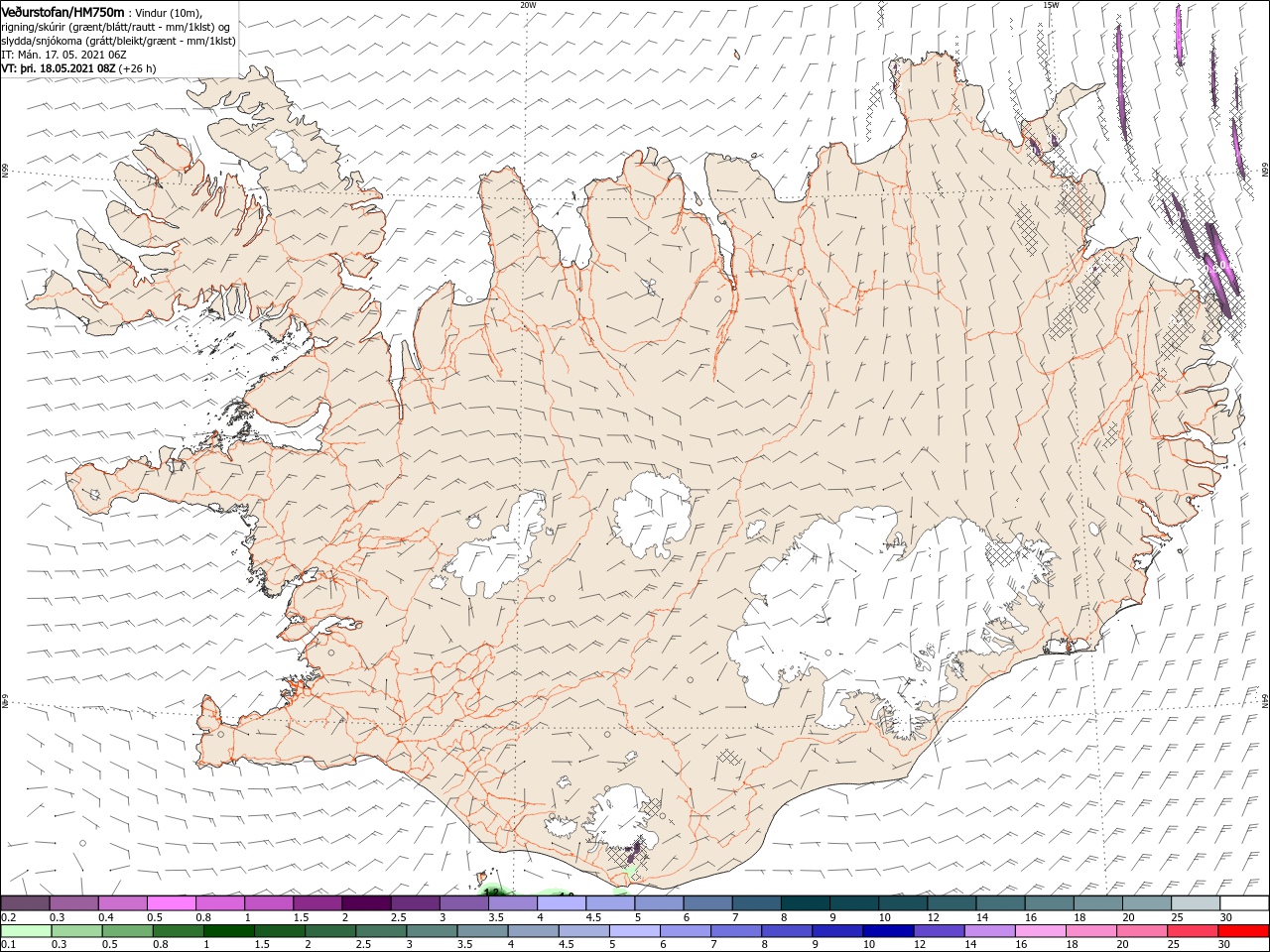Pick upper legend bright magenta swatch at 0.5
Screen dimensions: 1270x952
pyautogui.click(x=172, y=903)
